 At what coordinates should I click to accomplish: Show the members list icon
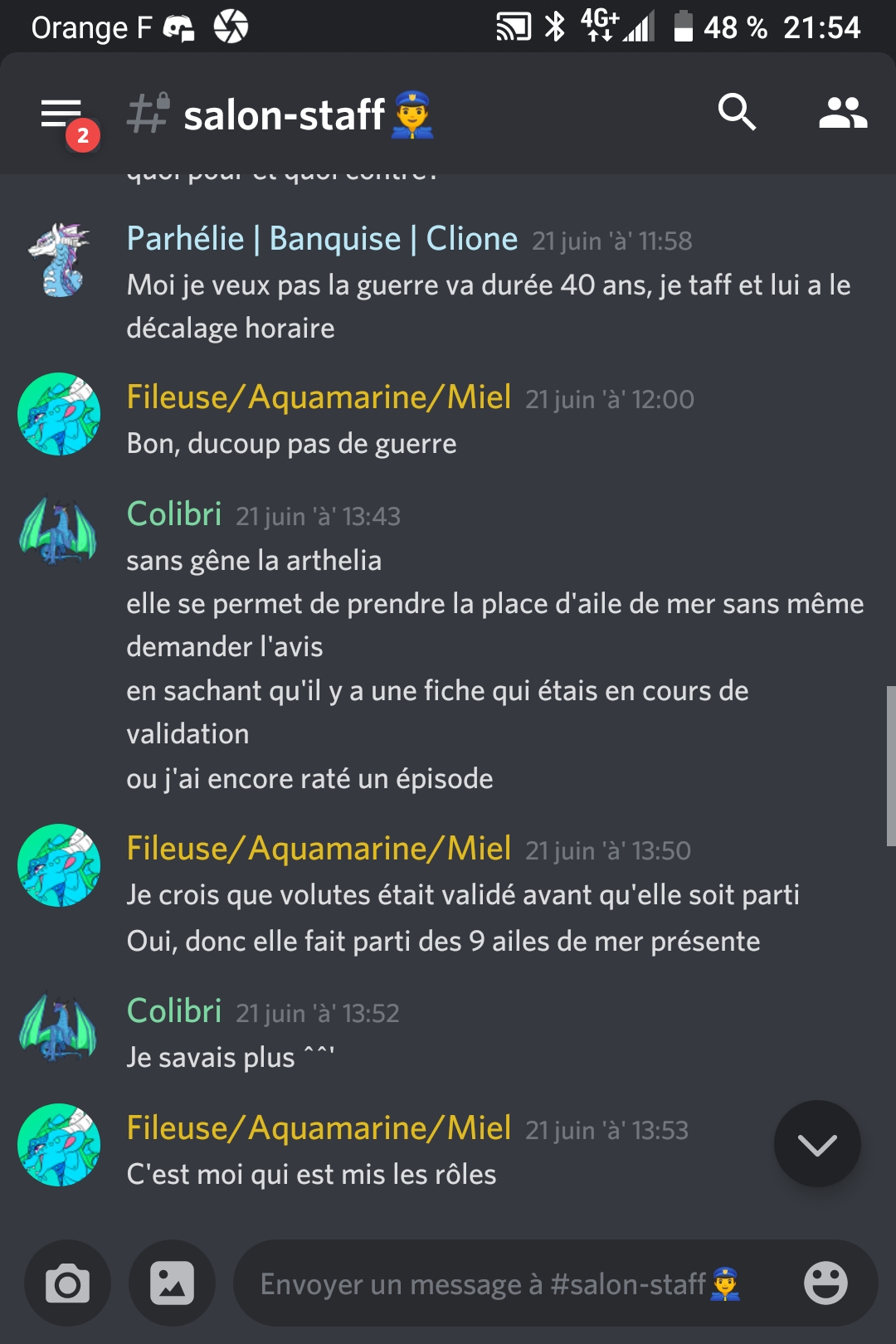point(843,113)
